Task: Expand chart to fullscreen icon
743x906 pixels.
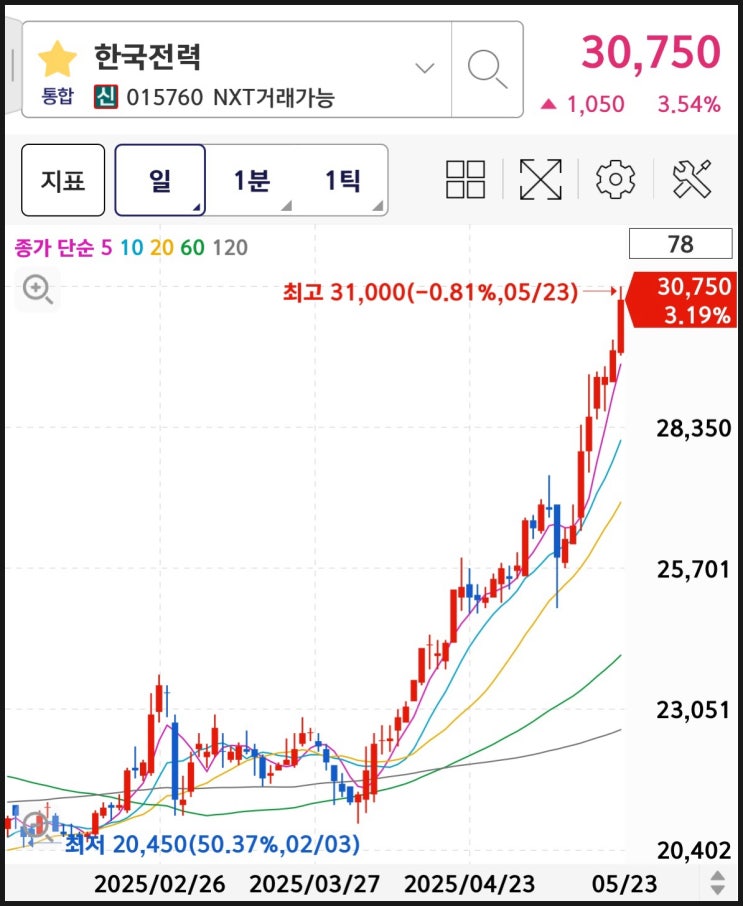Action: 540,179
